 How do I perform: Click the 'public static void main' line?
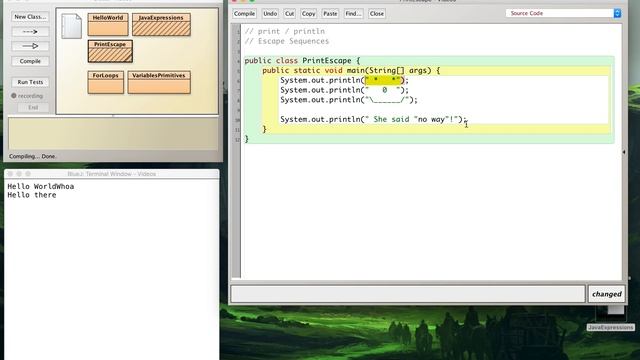click(x=351, y=70)
